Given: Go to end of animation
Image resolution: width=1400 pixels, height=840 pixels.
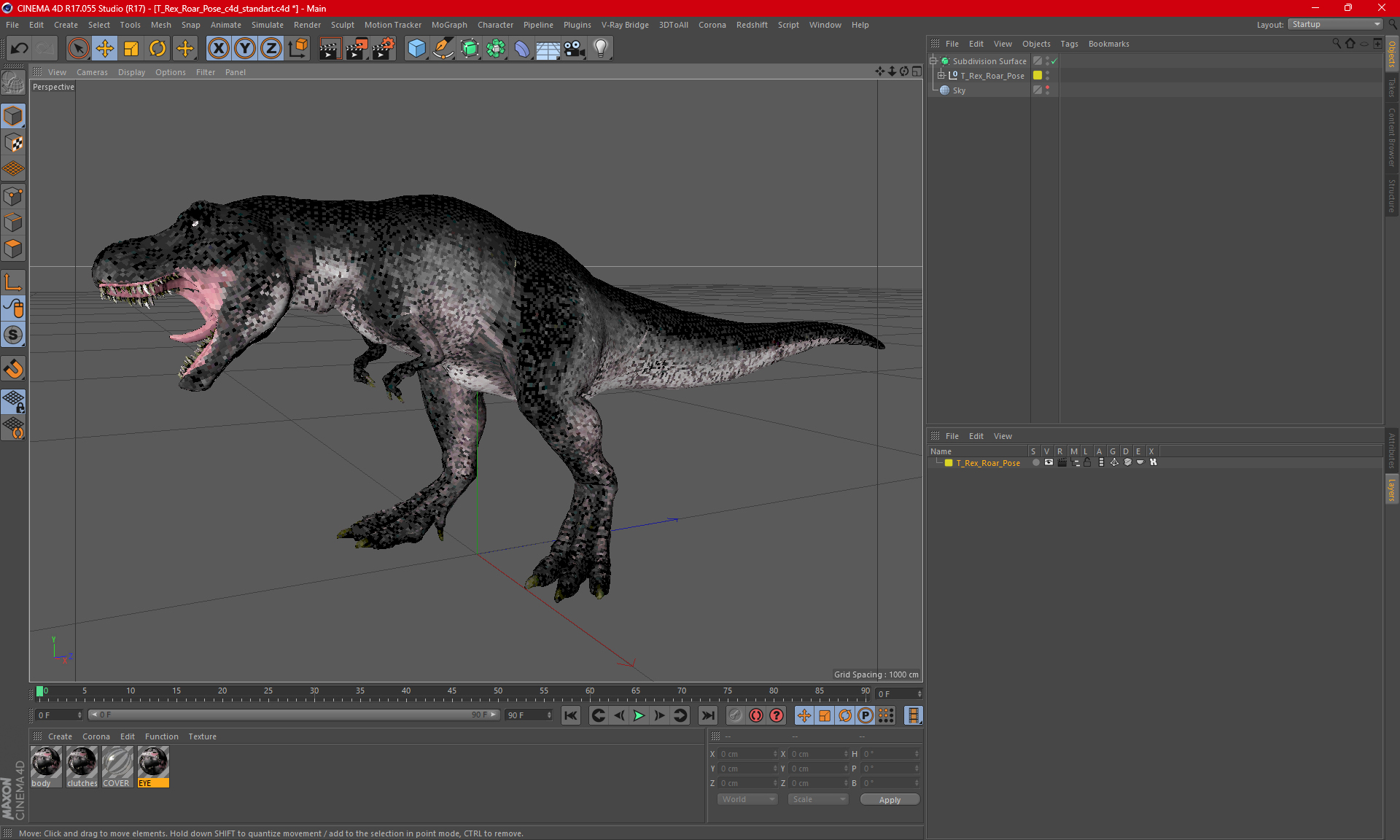Looking at the screenshot, I should 707,715.
